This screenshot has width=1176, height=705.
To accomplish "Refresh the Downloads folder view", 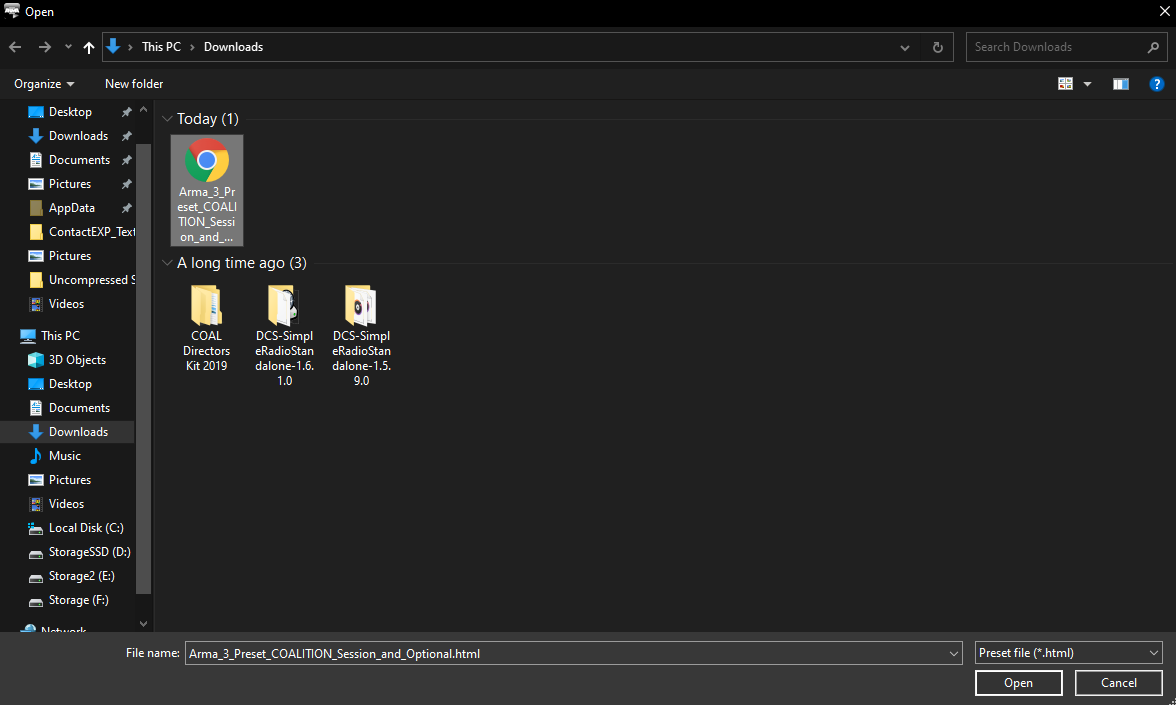I will (x=937, y=47).
